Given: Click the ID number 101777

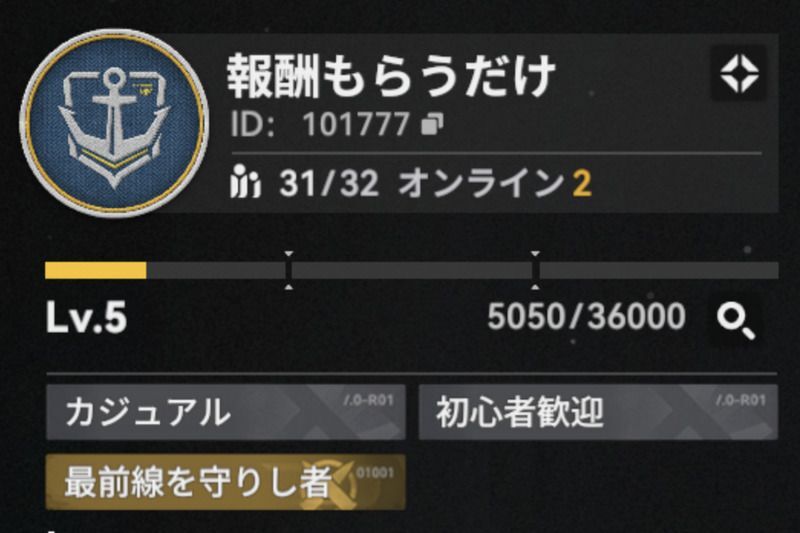Looking at the screenshot, I should 356,124.
